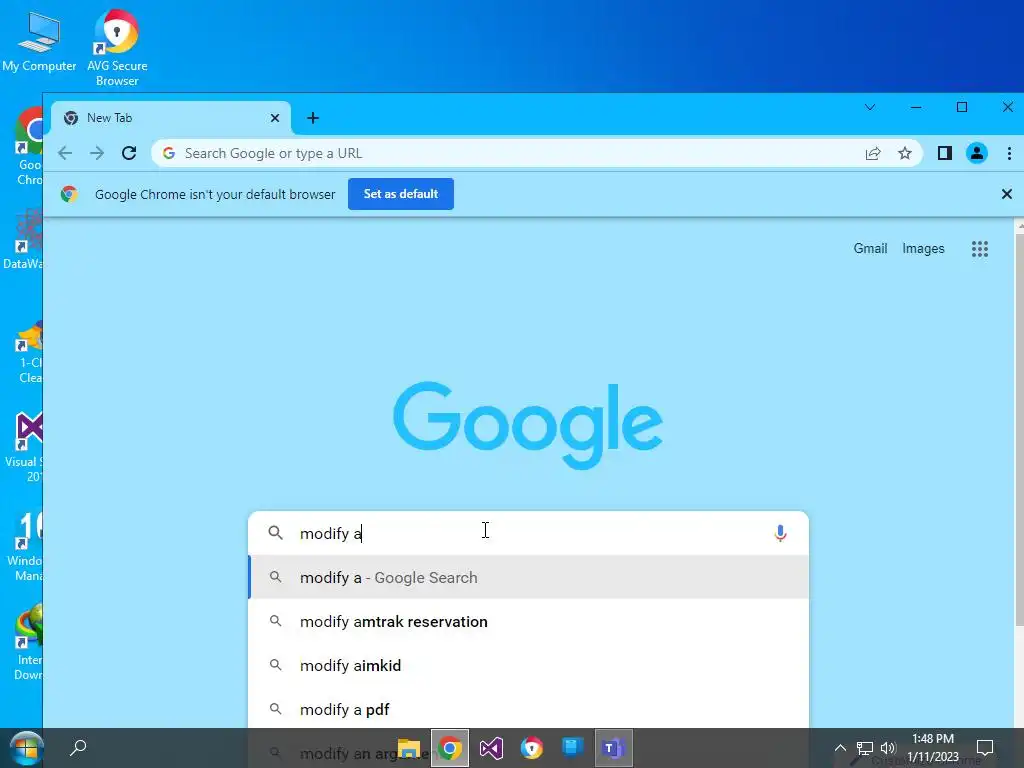The image size is (1024, 768).
Task: Switch to Chrome in the taskbar
Action: 449,748
